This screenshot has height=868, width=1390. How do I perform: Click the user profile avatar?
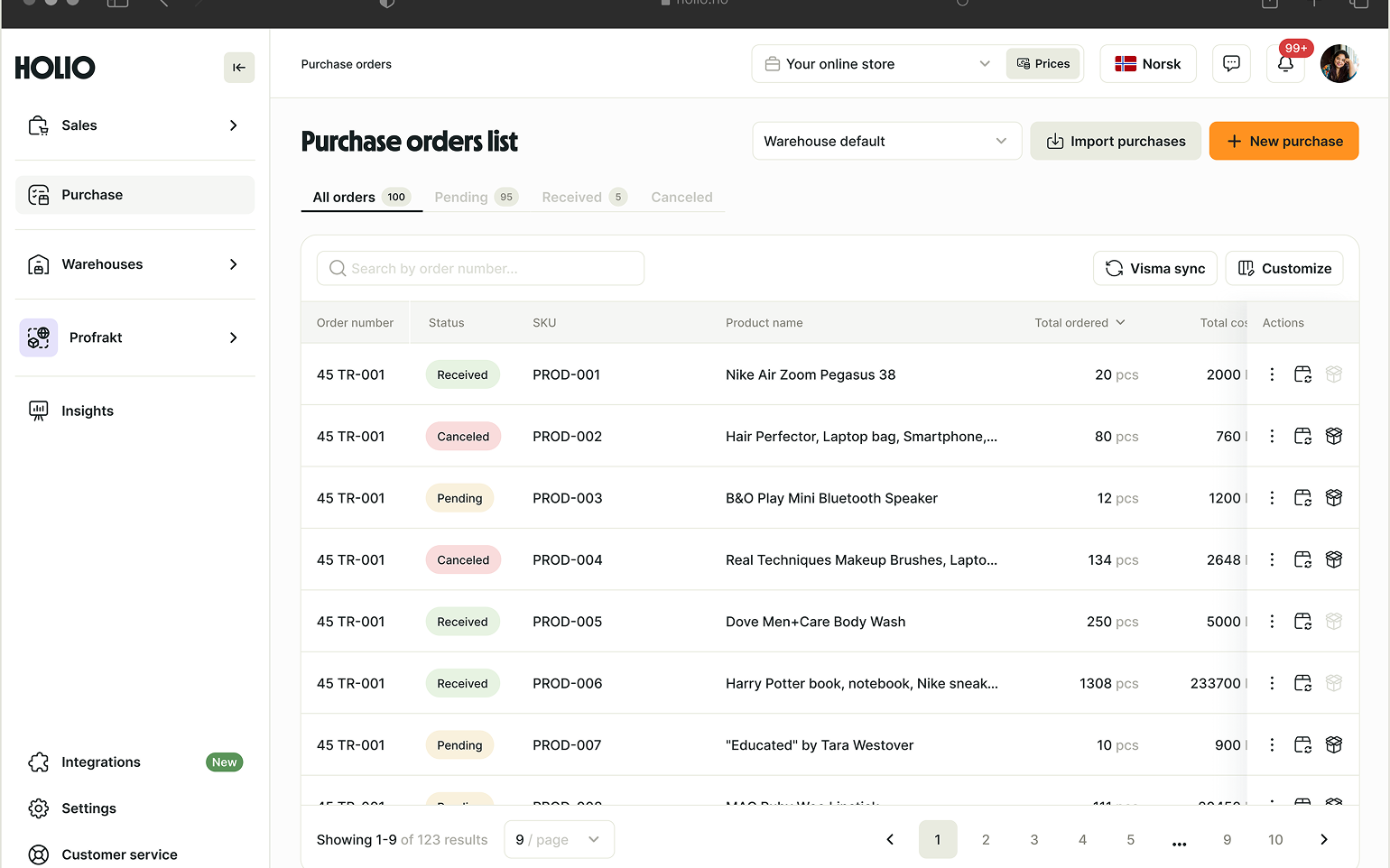[x=1339, y=64]
